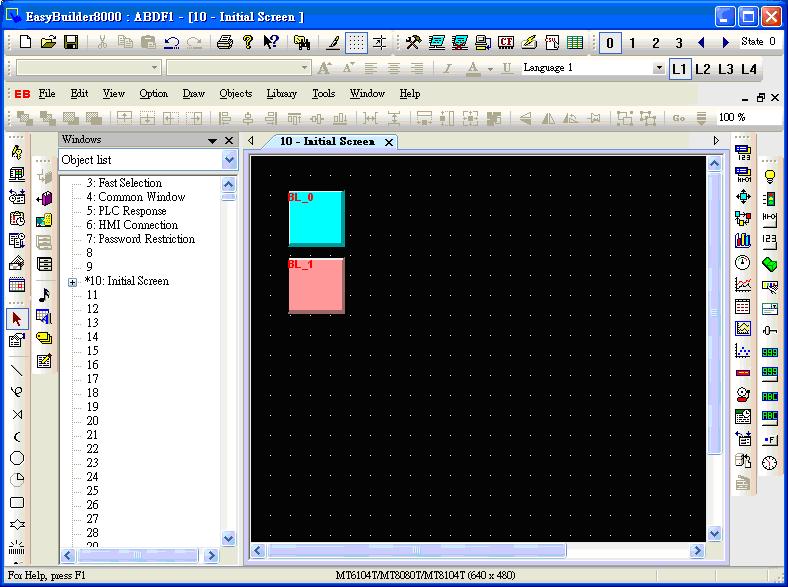Switch to language L4
Viewport: 788px width, 587px height.
[749, 69]
